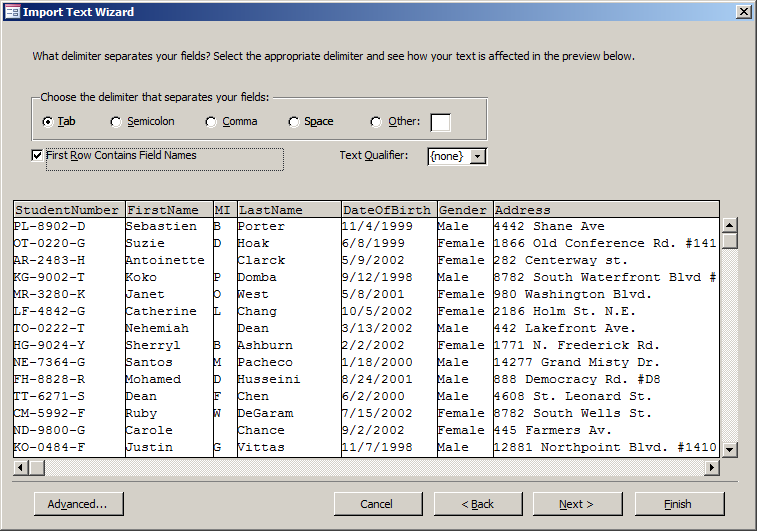Click address 4442 Shane Ave

tap(549, 226)
